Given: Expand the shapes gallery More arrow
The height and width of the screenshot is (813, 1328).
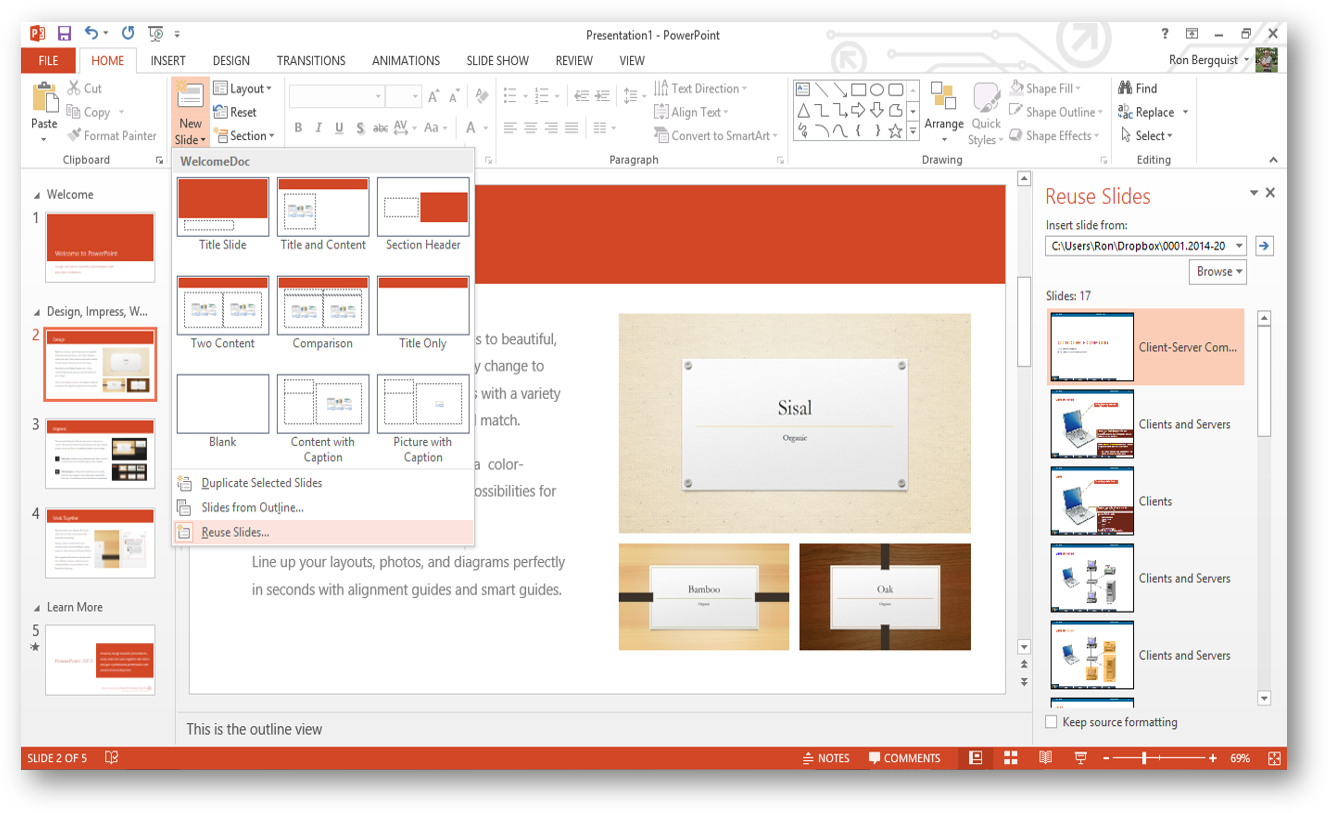Looking at the screenshot, I should [x=912, y=132].
